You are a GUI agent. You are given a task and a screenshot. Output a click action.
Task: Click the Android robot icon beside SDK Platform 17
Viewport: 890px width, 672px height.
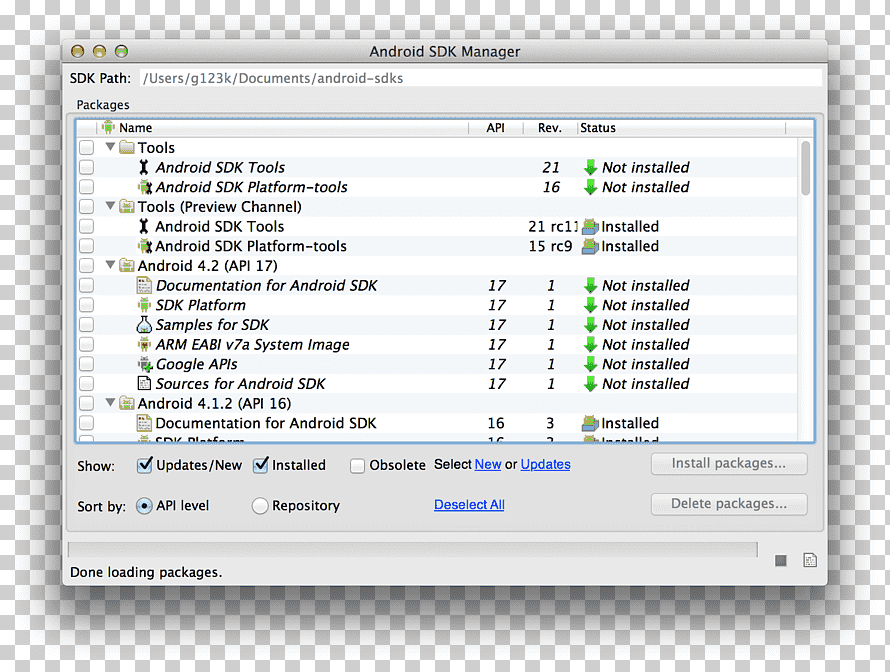pyautogui.click(x=144, y=305)
